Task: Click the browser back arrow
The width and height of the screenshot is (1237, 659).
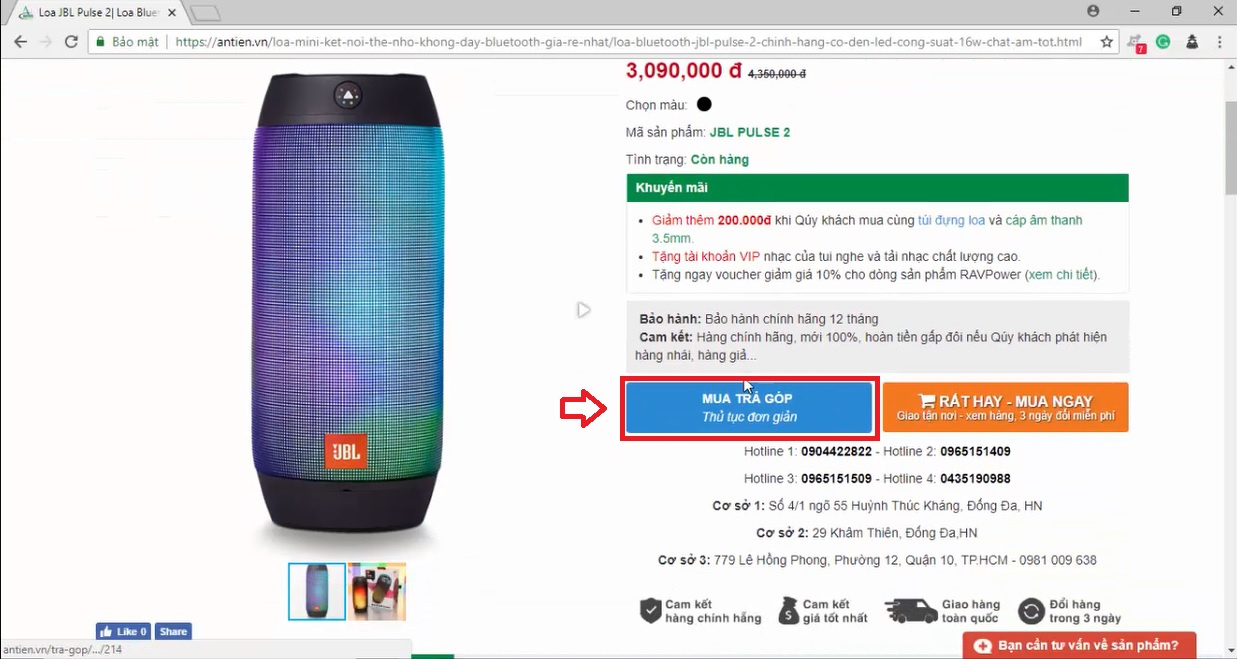Action: click(20, 42)
